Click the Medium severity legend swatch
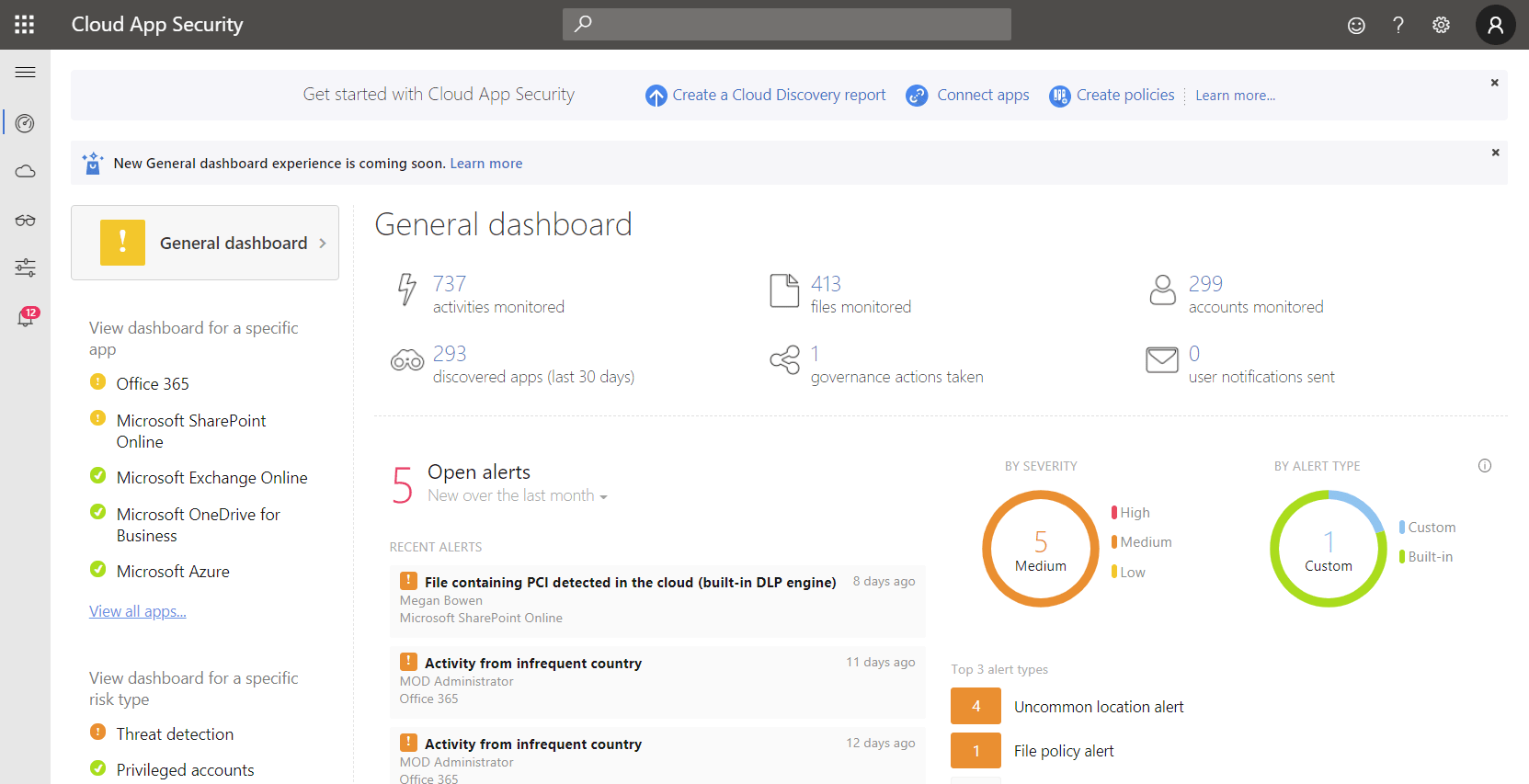This screenshot has width=1529, height=784. (1114, 542)
